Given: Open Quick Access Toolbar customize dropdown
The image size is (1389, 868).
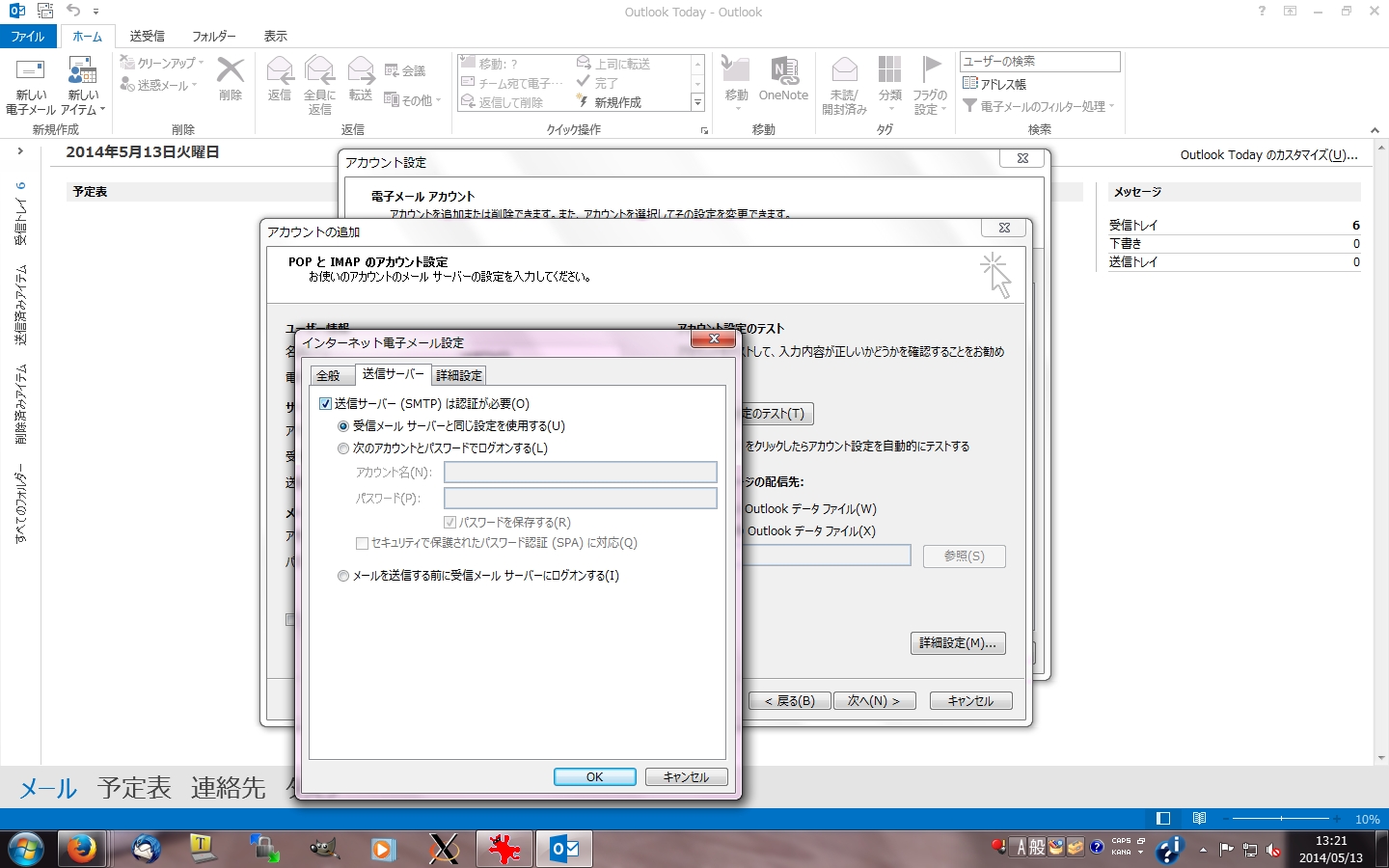Looking at the screenshot, I should tap(95, 12).
